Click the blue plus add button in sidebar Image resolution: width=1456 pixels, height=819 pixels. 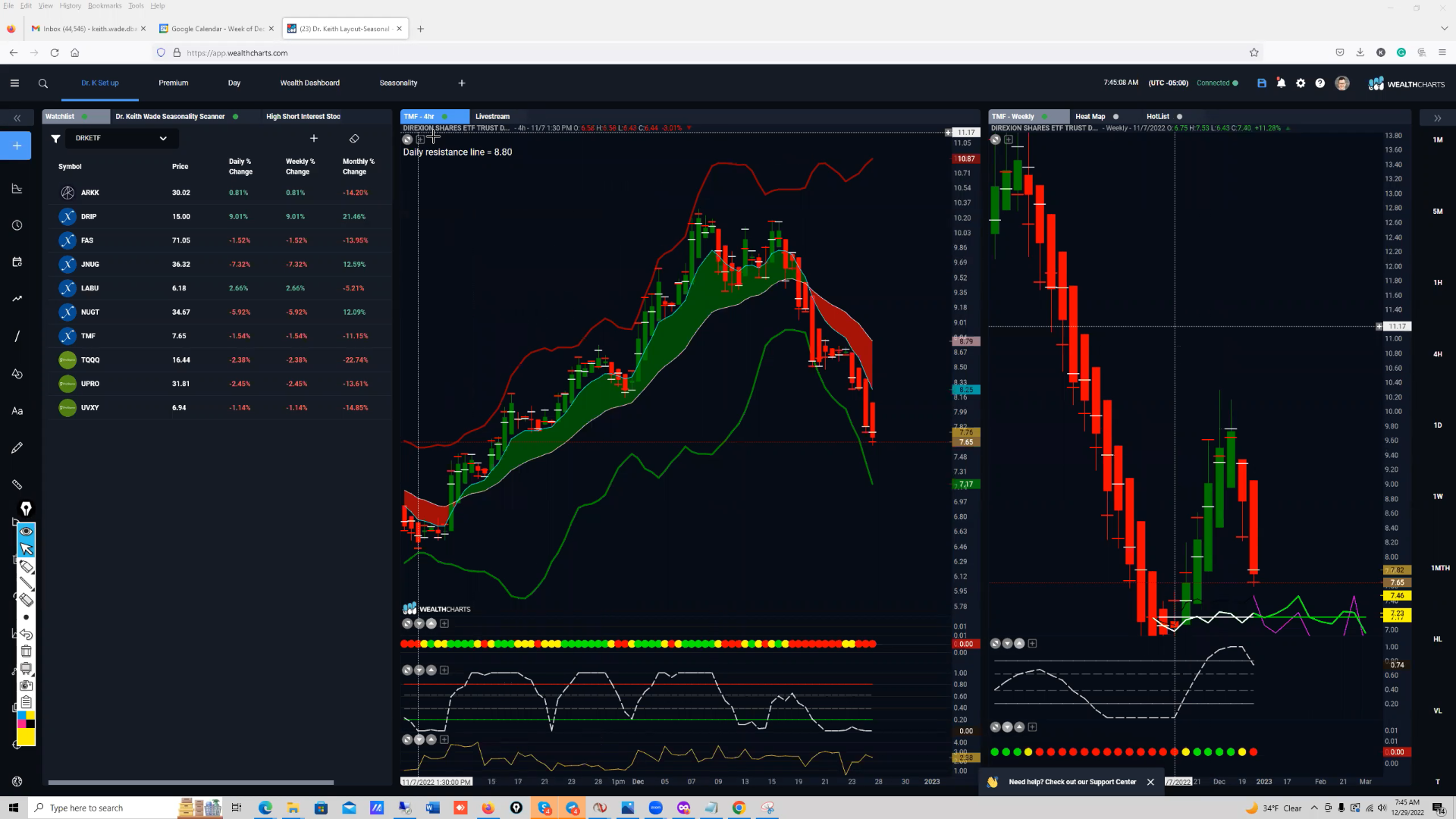click(x=17, y=146)
